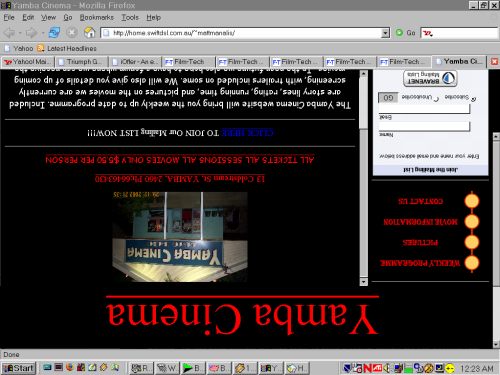Switch to the taskbar button labeled W..
The image size is (500, 375).
pos(167,368)
